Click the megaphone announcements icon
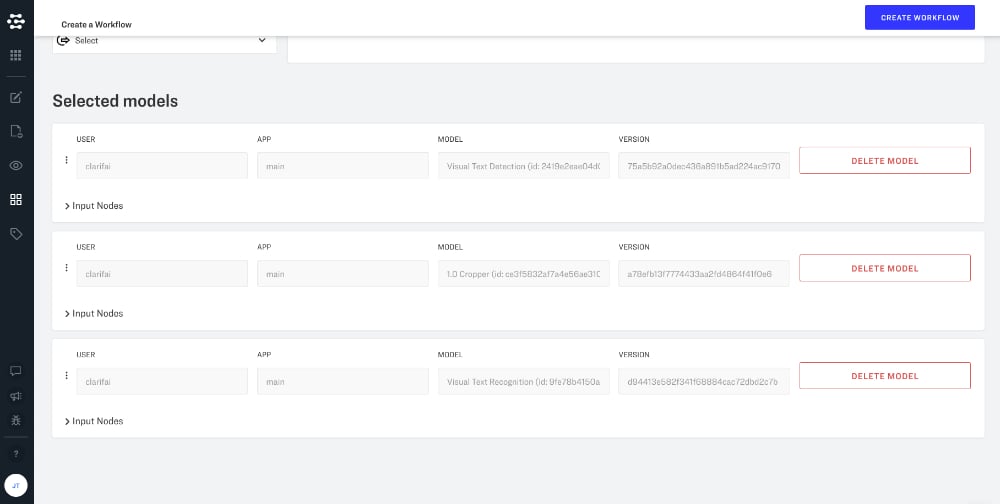Viewport: 1000px width, 504px height. (16, 396)
